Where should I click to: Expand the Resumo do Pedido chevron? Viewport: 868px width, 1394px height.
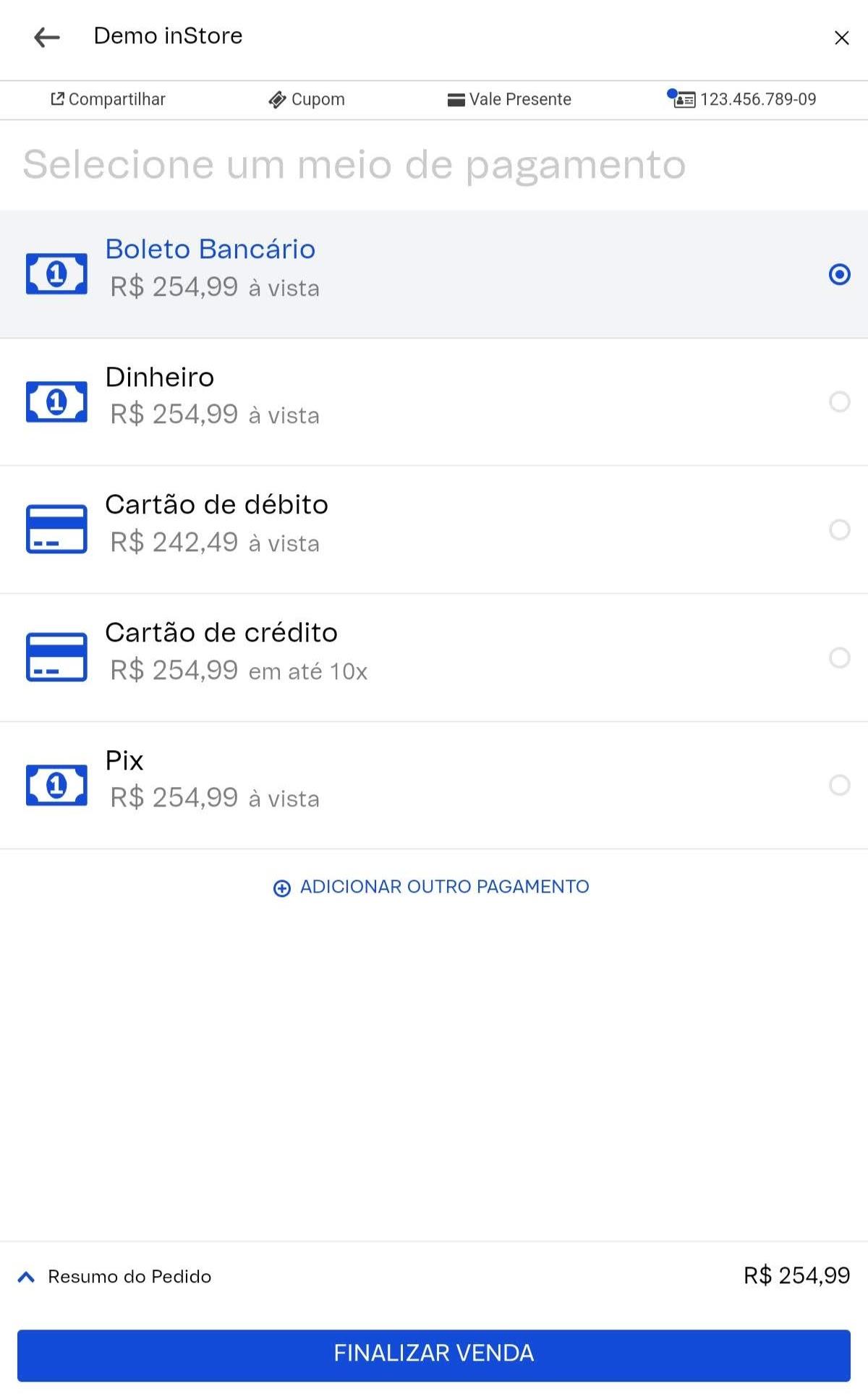click(26, 1277)
